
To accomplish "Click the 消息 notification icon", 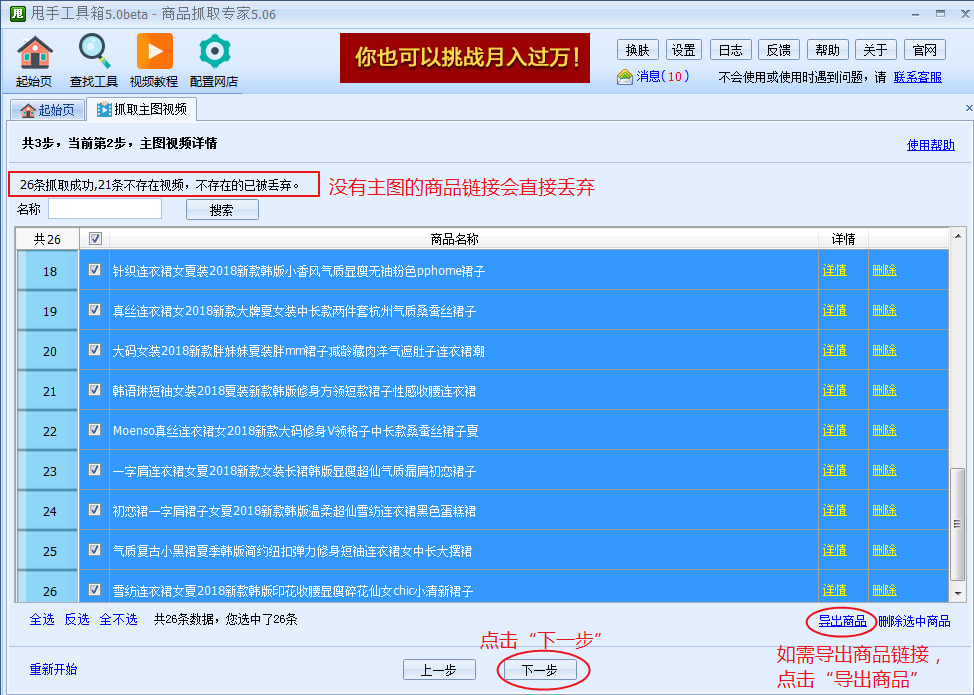I will tap(625, 77).
